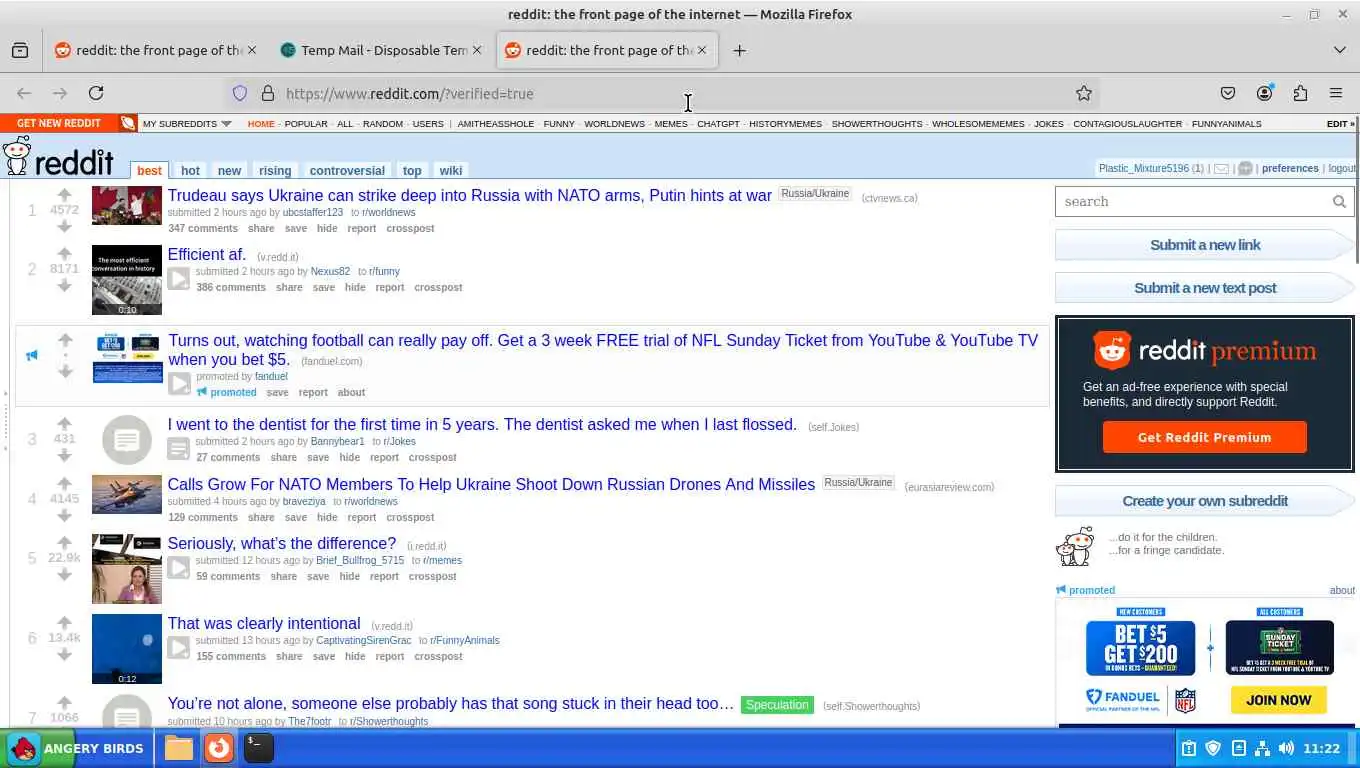Open the Firefox View recent browsing icon
The width and height of the screenshot is (1360, 768).
(x=20, y=50)
